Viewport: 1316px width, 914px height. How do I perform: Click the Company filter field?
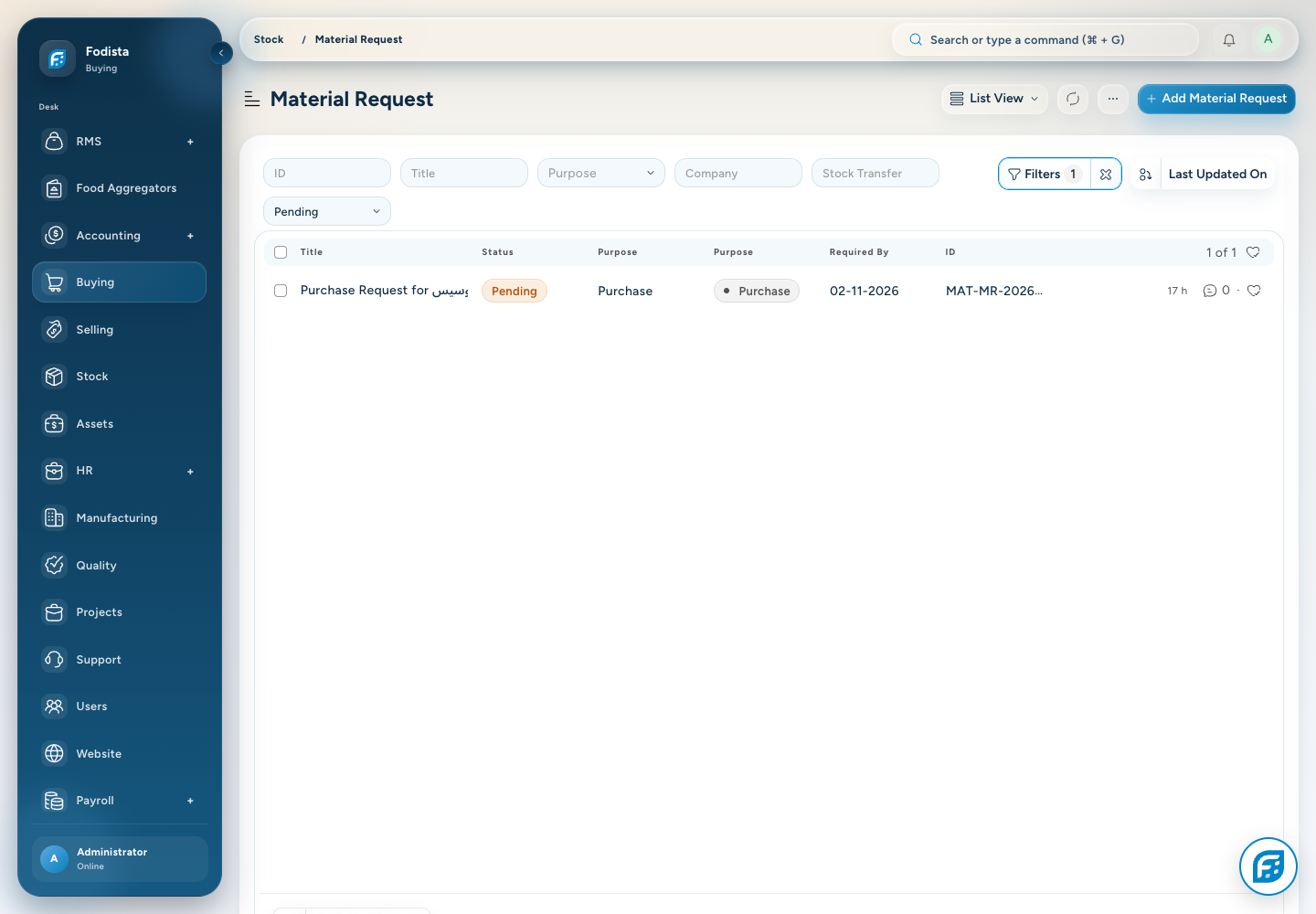738,173
